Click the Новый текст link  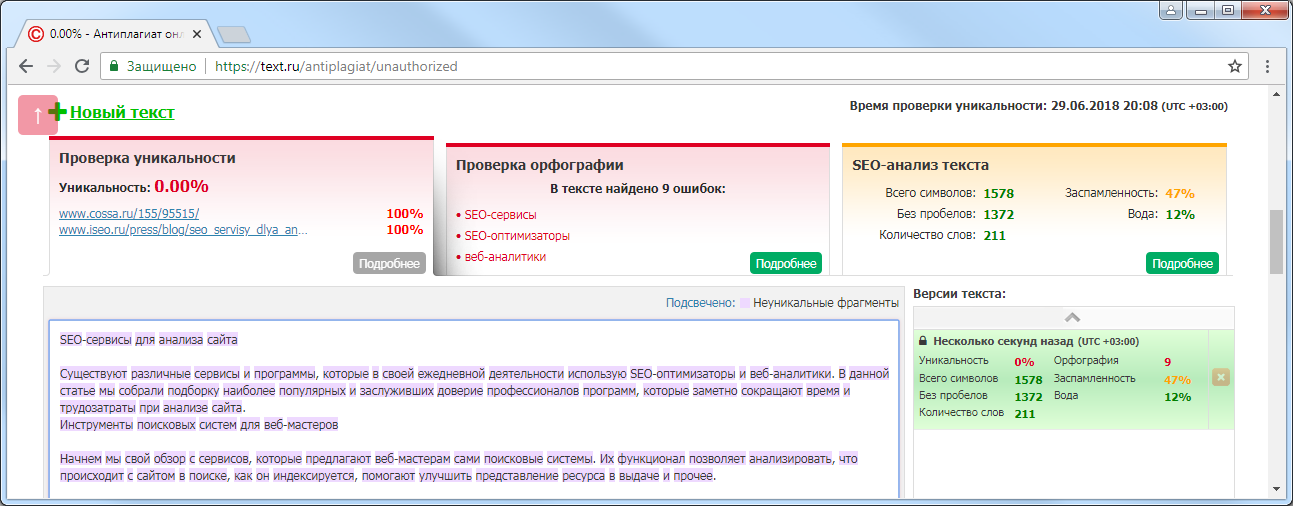tap(121, 112)
